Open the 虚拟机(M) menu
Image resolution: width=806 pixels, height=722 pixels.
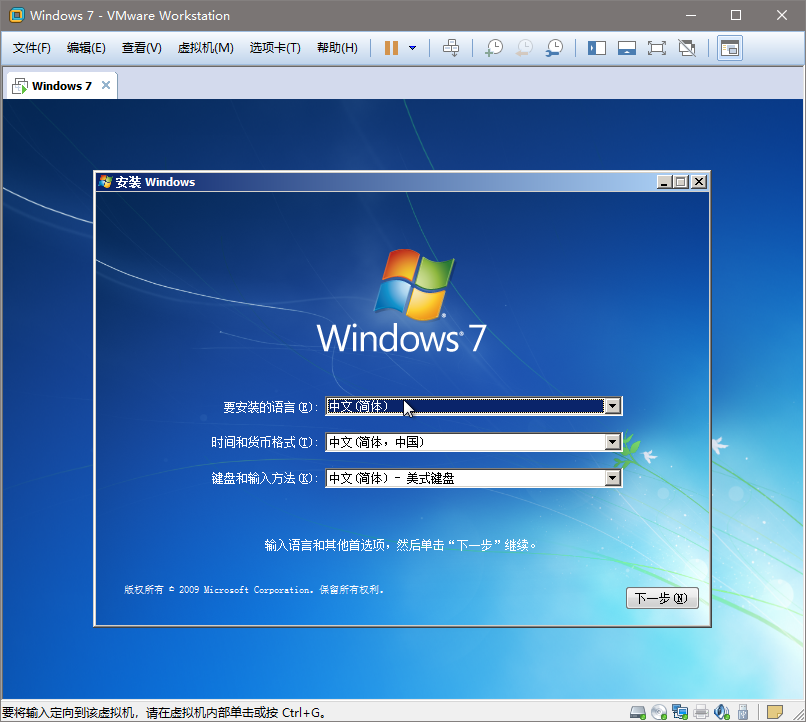[205, 48]
